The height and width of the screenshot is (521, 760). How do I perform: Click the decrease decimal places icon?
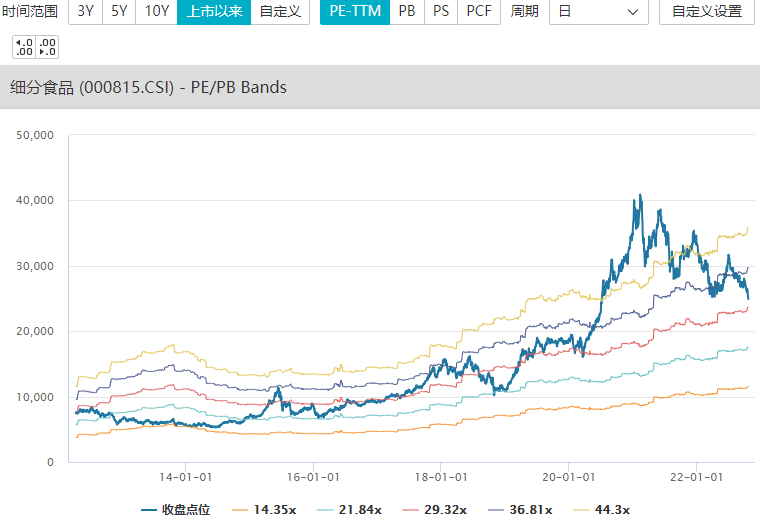47,47
